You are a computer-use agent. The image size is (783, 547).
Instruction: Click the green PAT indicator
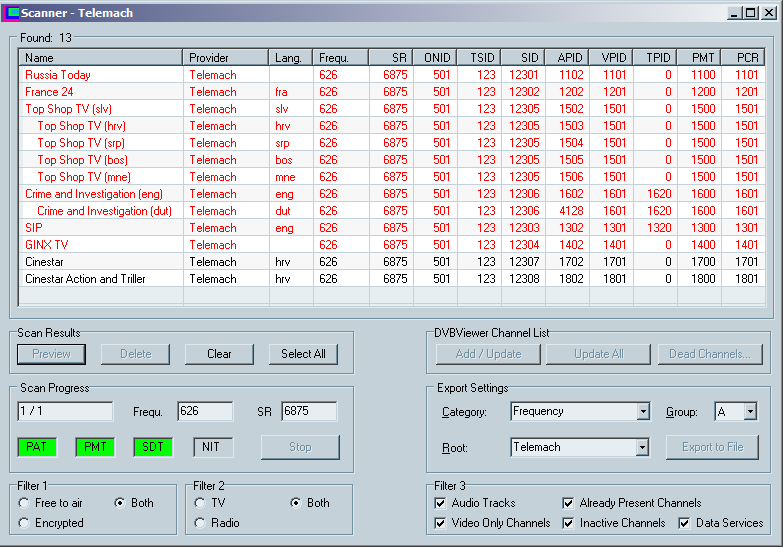pos(36,447)
